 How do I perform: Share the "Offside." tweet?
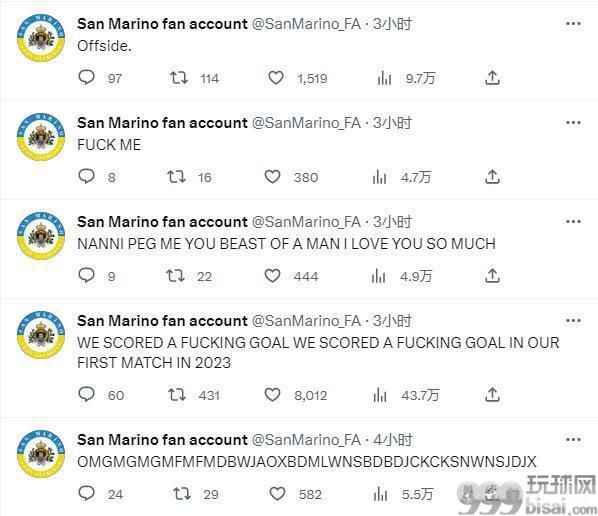tap(492, 78)
